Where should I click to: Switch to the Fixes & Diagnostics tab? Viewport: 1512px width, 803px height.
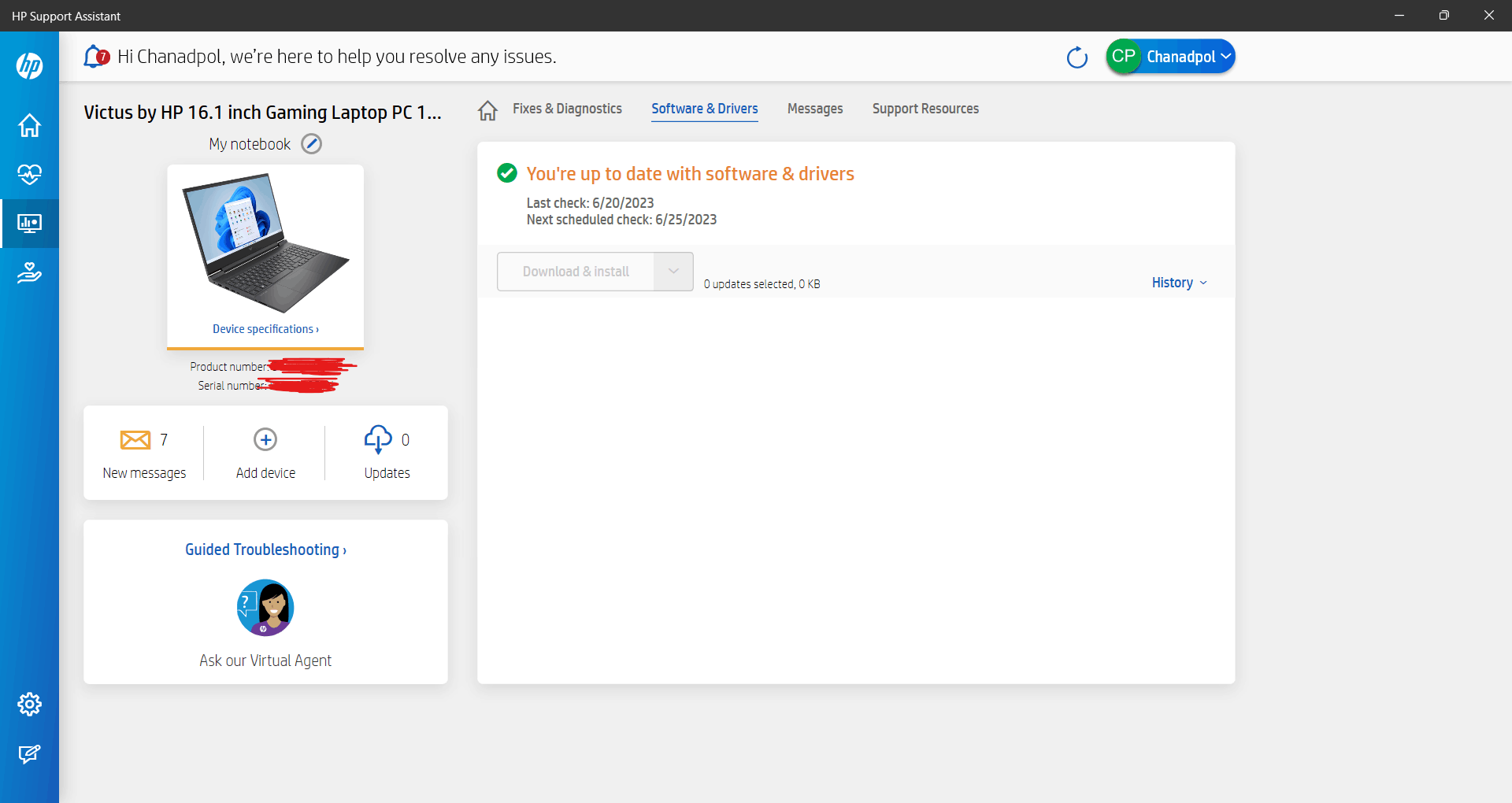pos(567,109)
